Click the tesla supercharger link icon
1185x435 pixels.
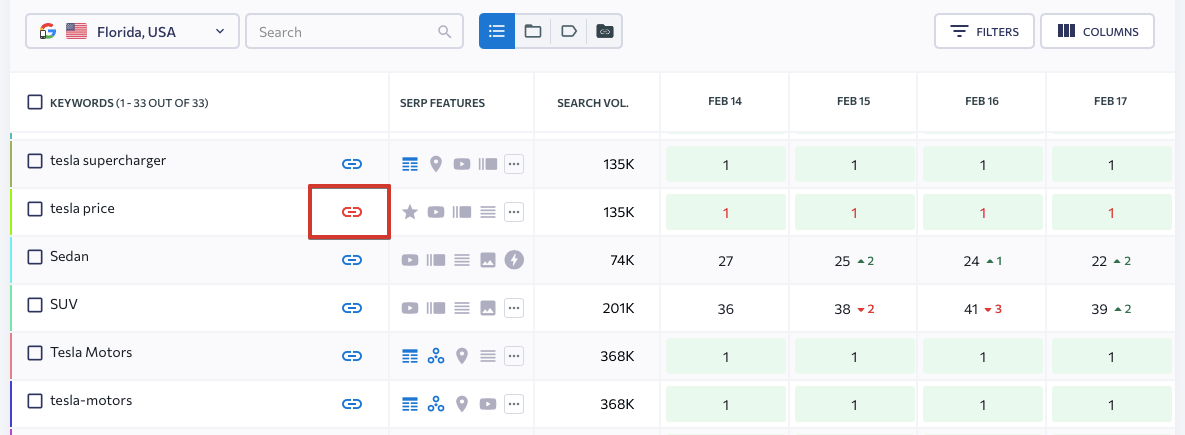[x=352, y=164]
